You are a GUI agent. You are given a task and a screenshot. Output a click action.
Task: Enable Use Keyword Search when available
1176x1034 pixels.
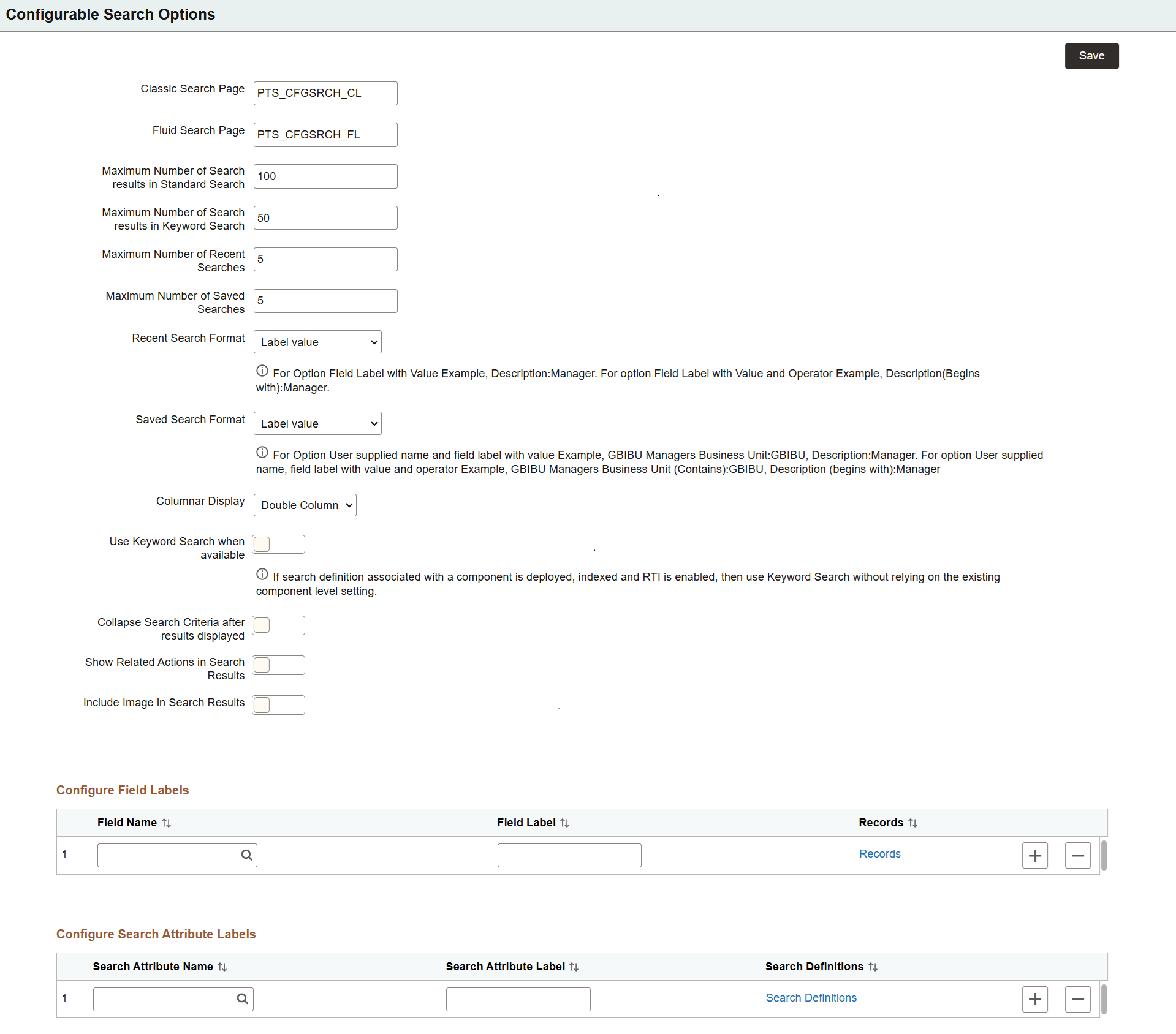tap(278, 544)
